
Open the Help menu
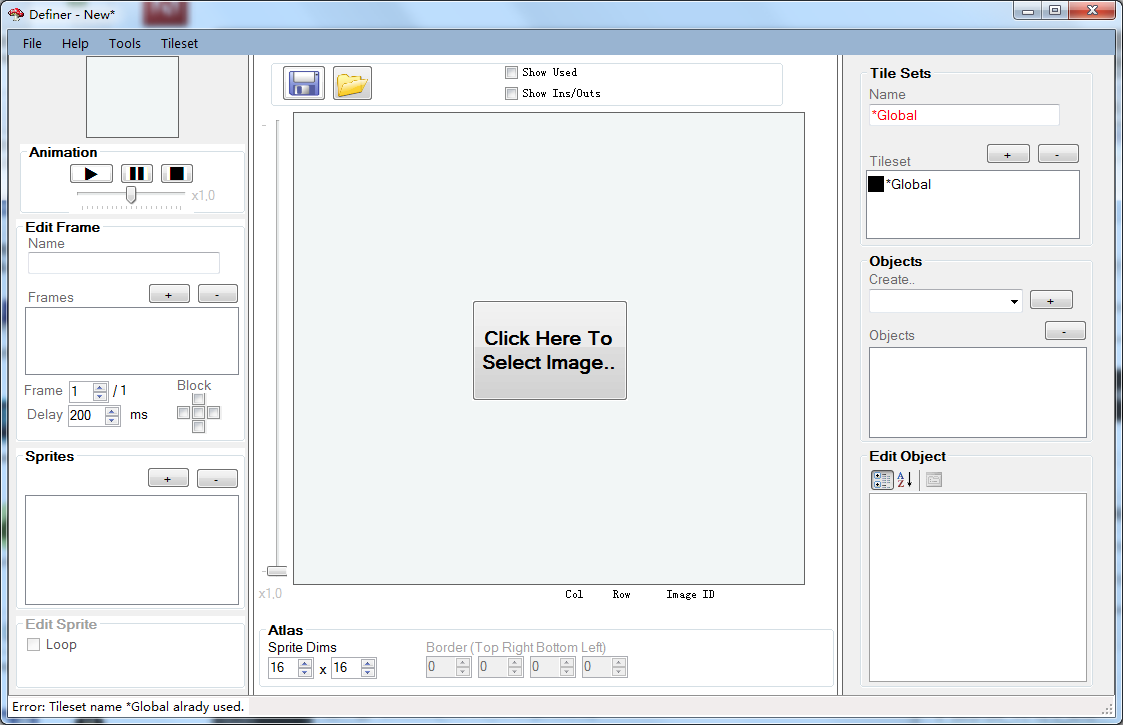click(75, 44)
